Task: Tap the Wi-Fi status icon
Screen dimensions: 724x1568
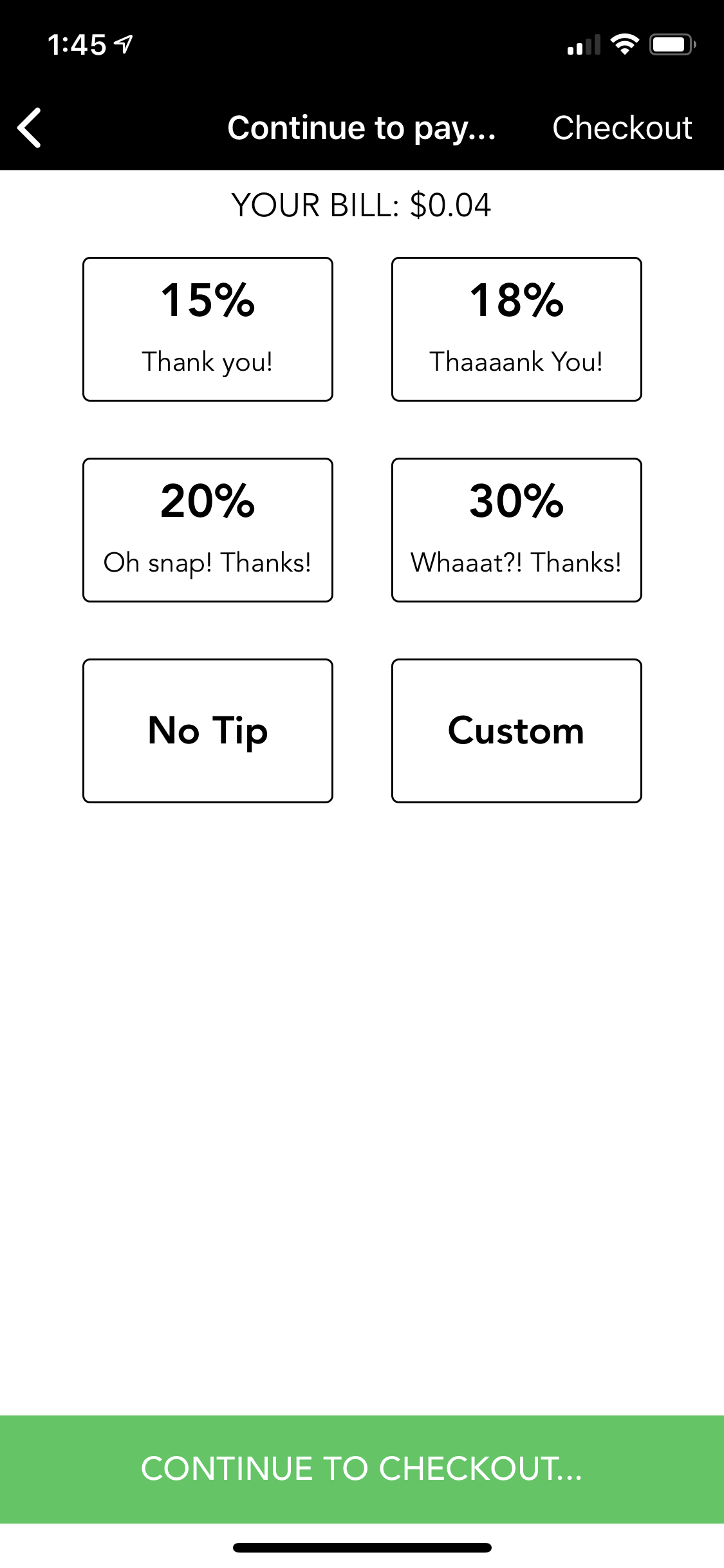Action: click(624, 44)
